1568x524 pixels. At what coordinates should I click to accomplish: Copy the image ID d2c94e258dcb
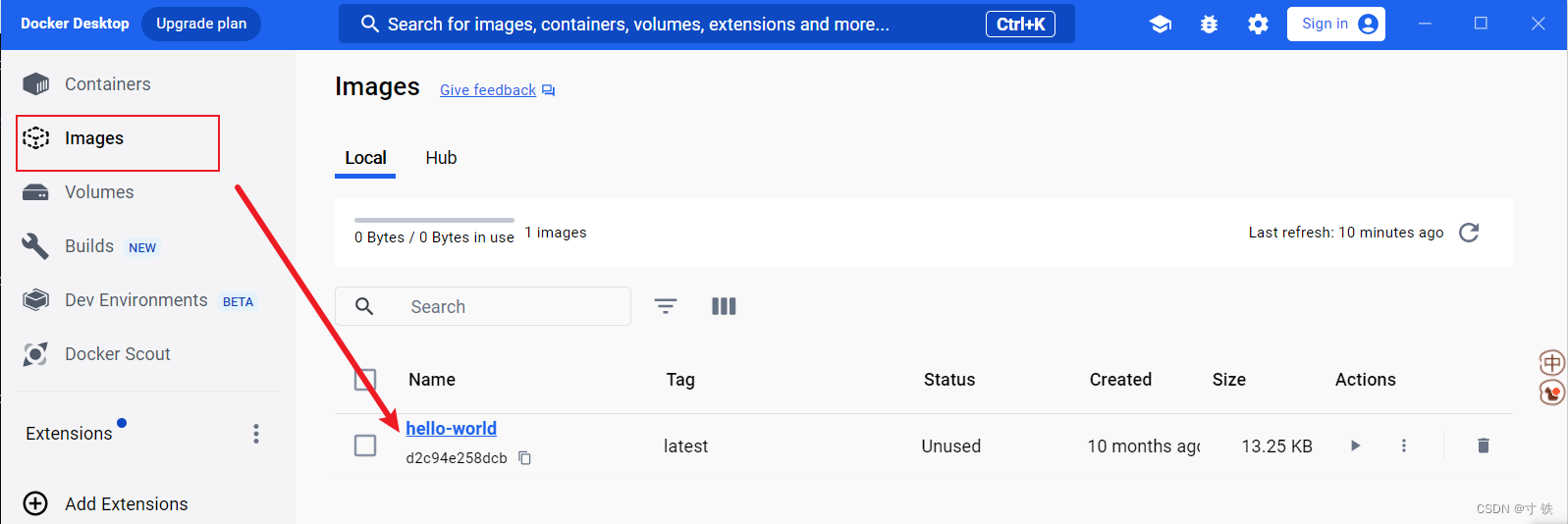click(x=525, y=458)
